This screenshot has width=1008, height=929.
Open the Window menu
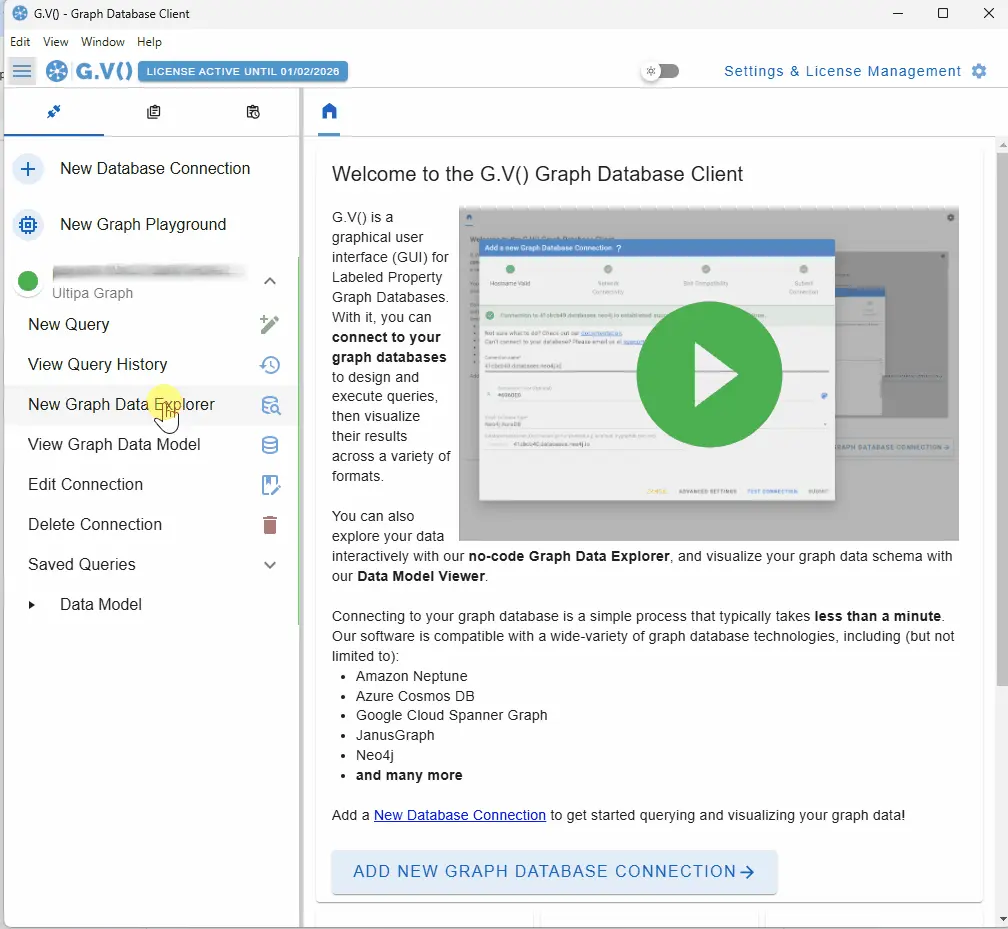tap(103, 42)
